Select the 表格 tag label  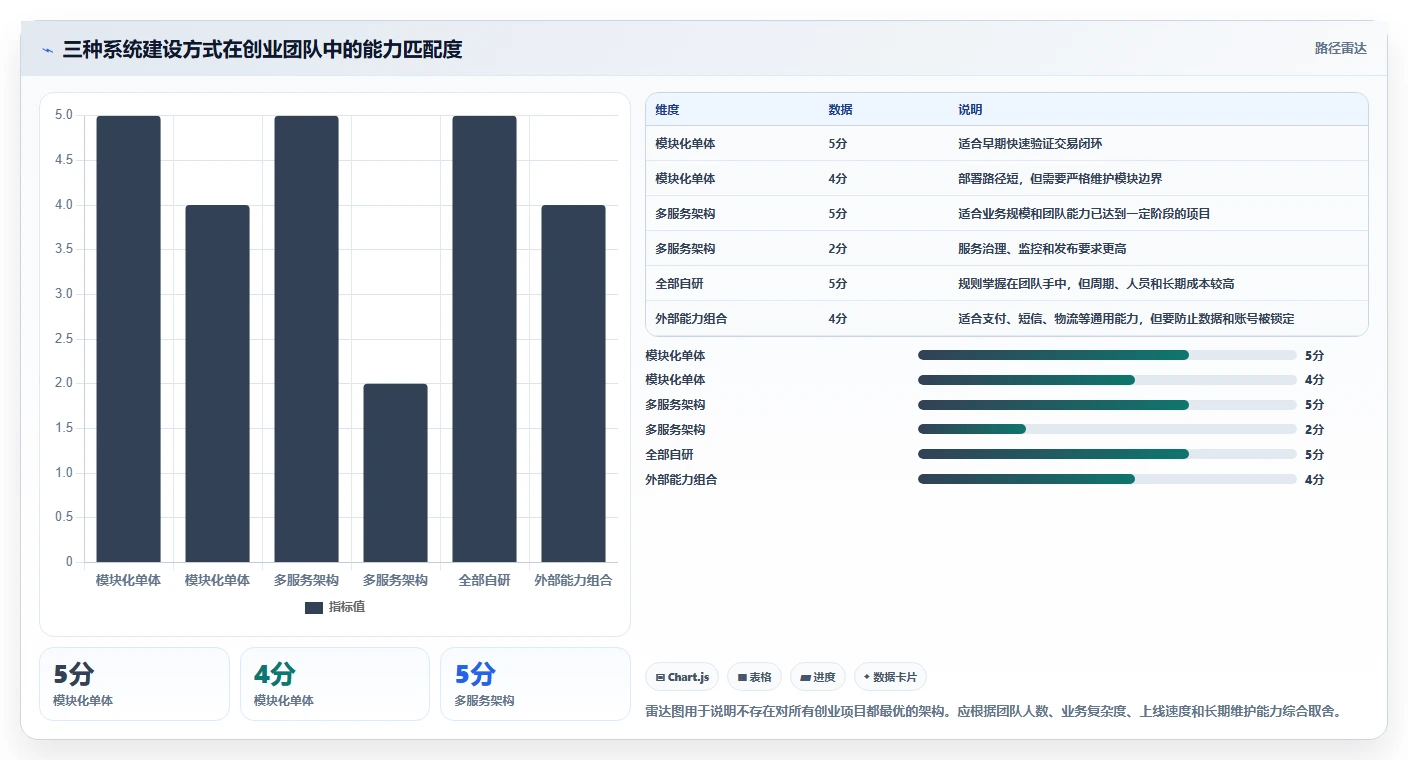760,677
